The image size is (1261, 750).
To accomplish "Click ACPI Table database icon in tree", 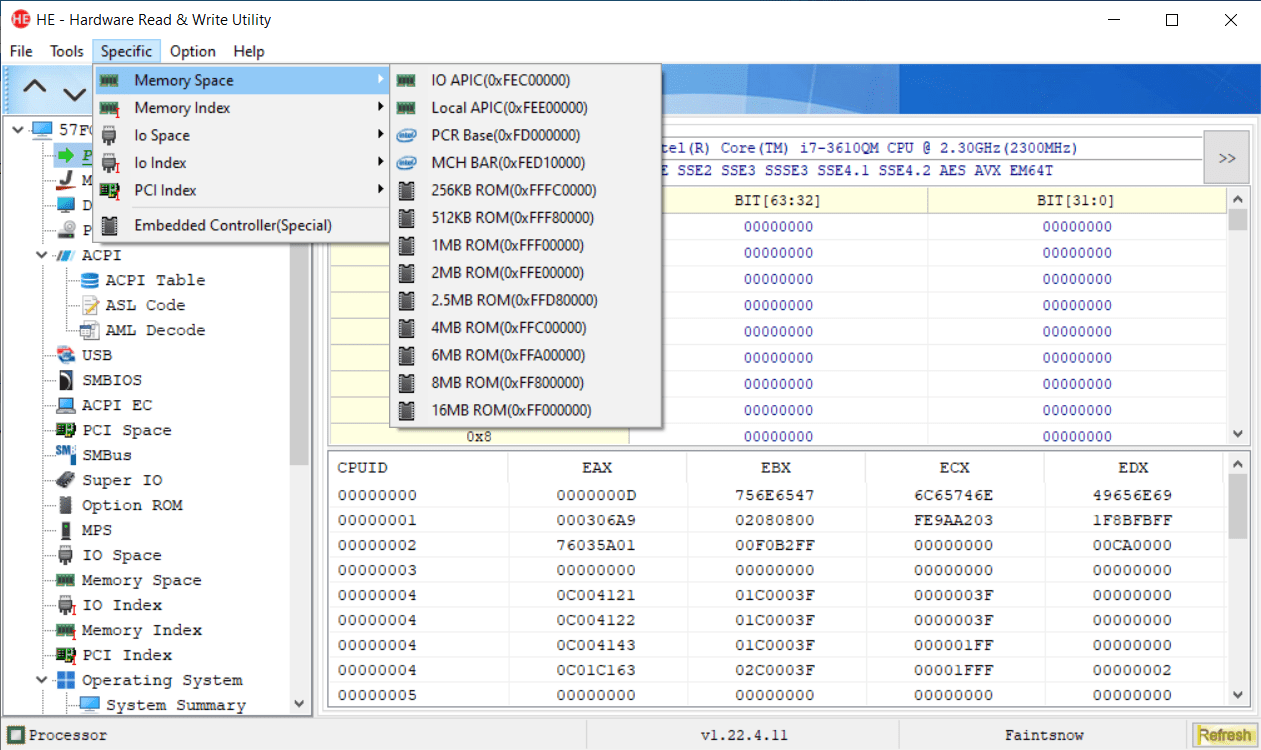I will click(92, 280).
